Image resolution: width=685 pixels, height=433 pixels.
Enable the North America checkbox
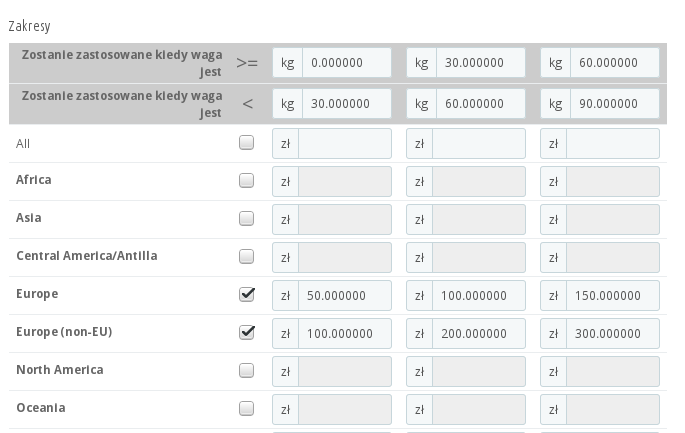(246, 371)
